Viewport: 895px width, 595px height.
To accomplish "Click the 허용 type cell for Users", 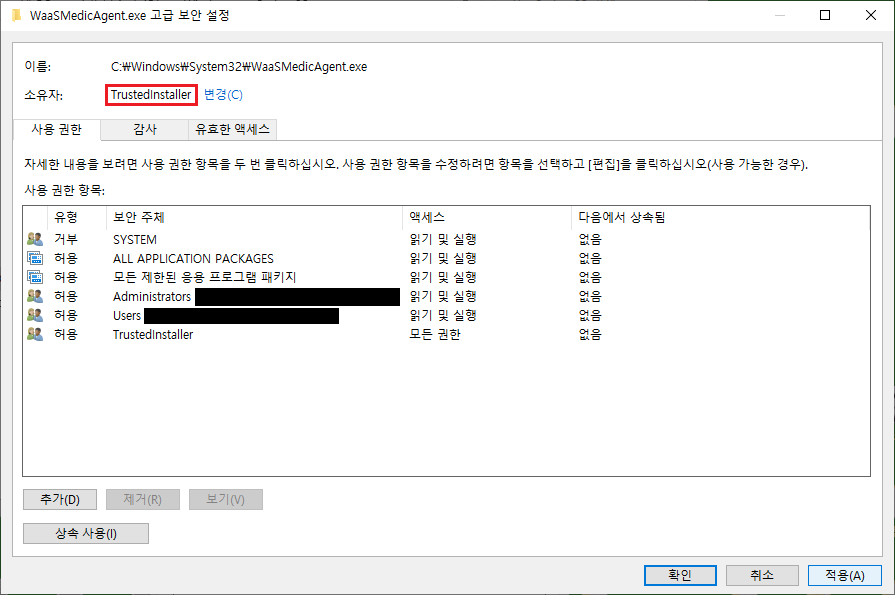I will pyautogui.click(x=66, y=316).
